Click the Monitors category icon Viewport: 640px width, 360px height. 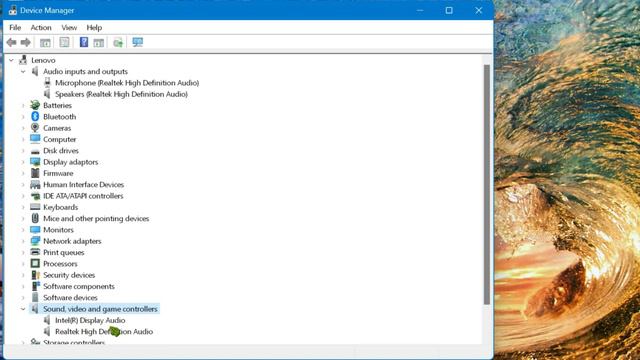pos(35,230)
